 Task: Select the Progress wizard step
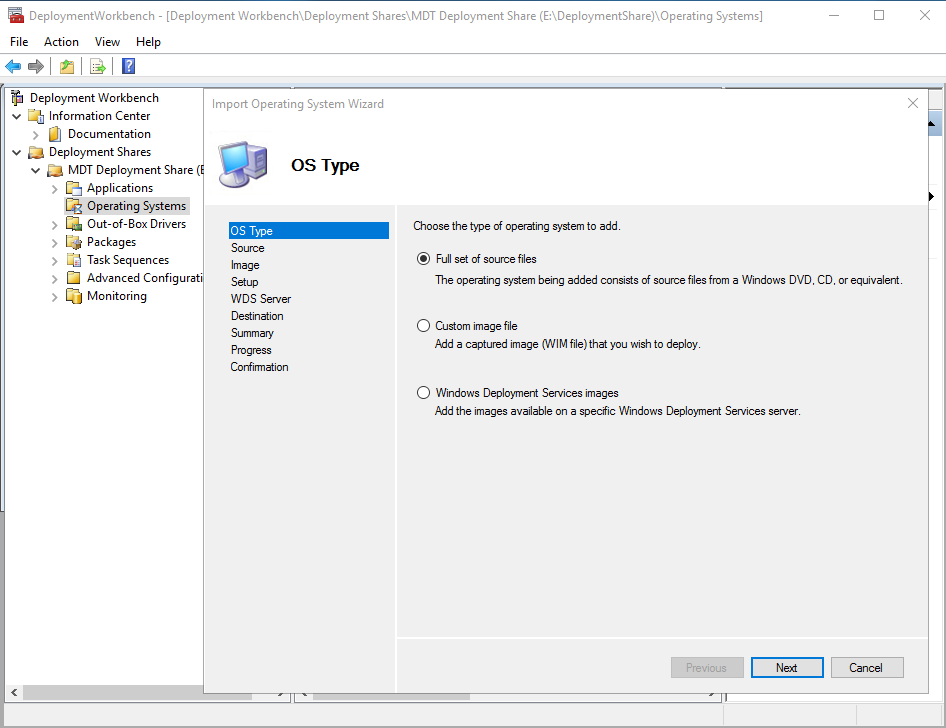tap(251, 350)
